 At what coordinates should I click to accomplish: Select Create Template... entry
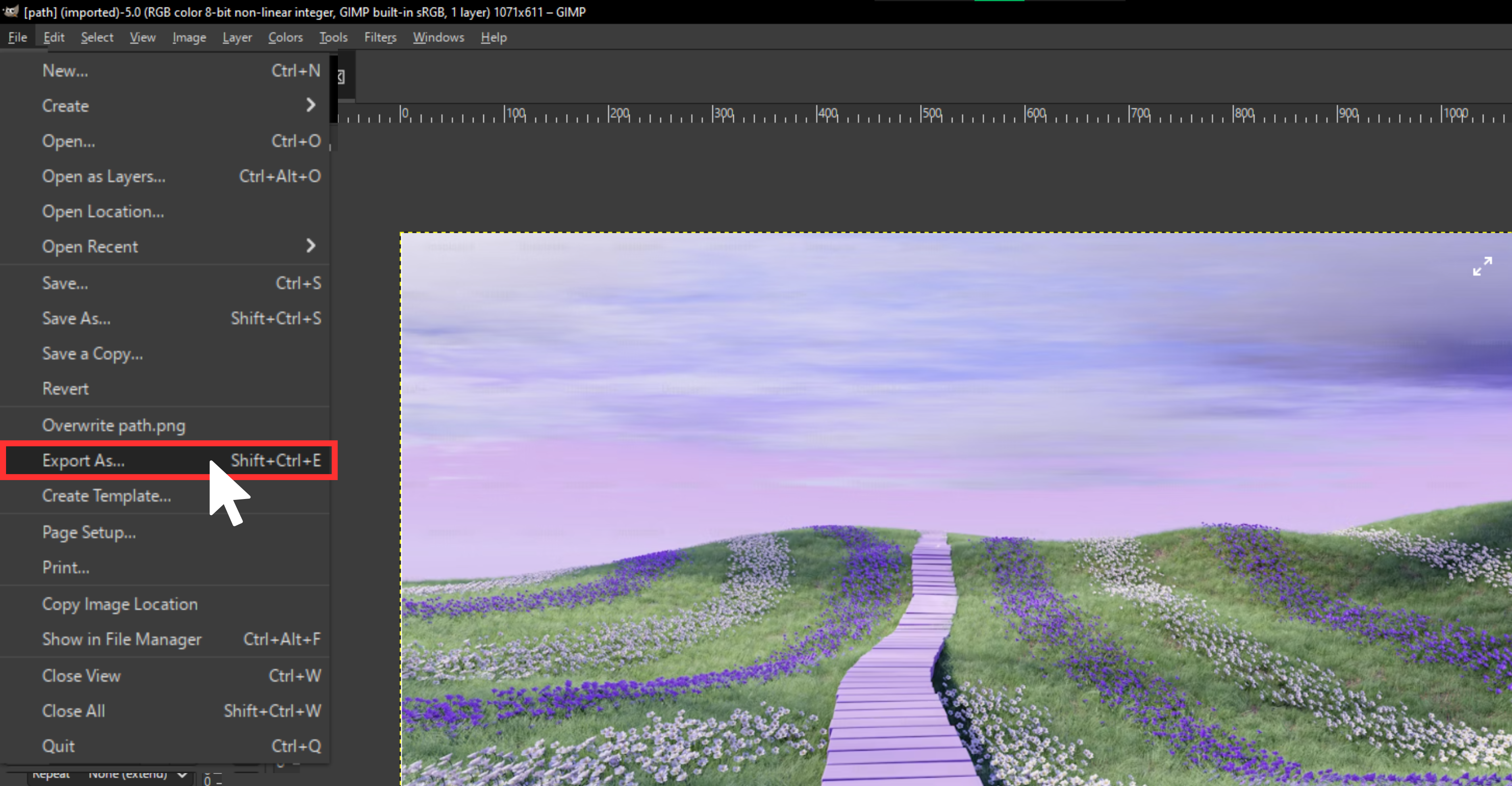(x=165, y=496)
